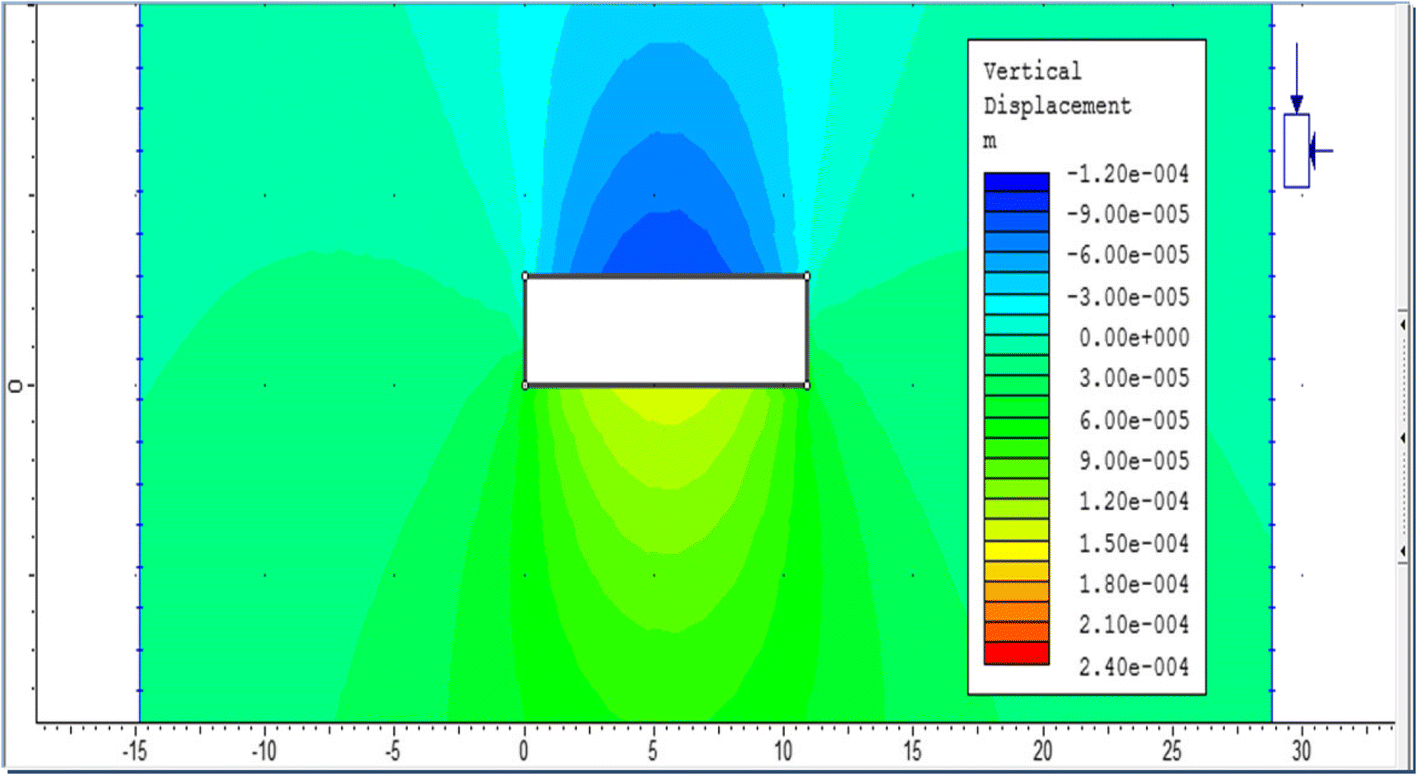Pick the excavation's upper-right corner vertex
This screenshot has height=776, width=1418.
tap(807, 276)
